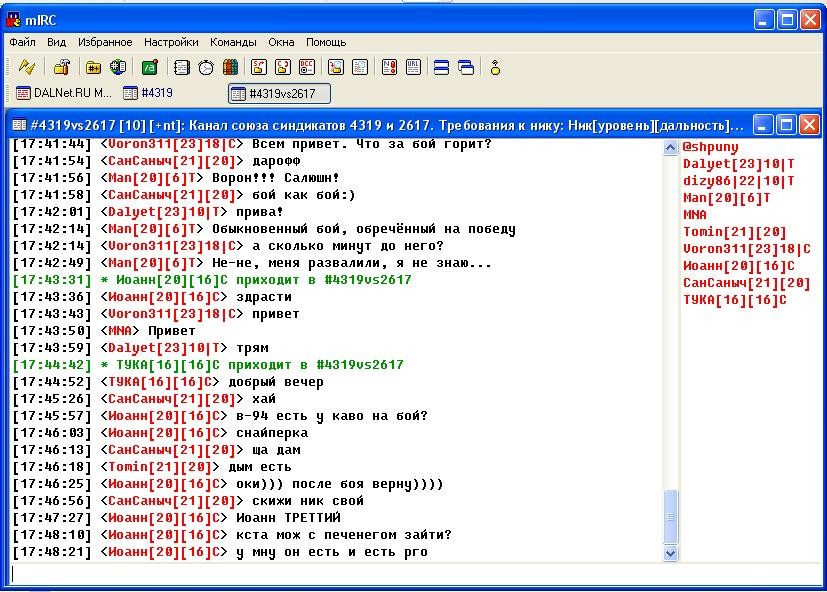Click the 17:43:31 Иоанн join message
Screen dimensions: 827x592
(212, 280)
